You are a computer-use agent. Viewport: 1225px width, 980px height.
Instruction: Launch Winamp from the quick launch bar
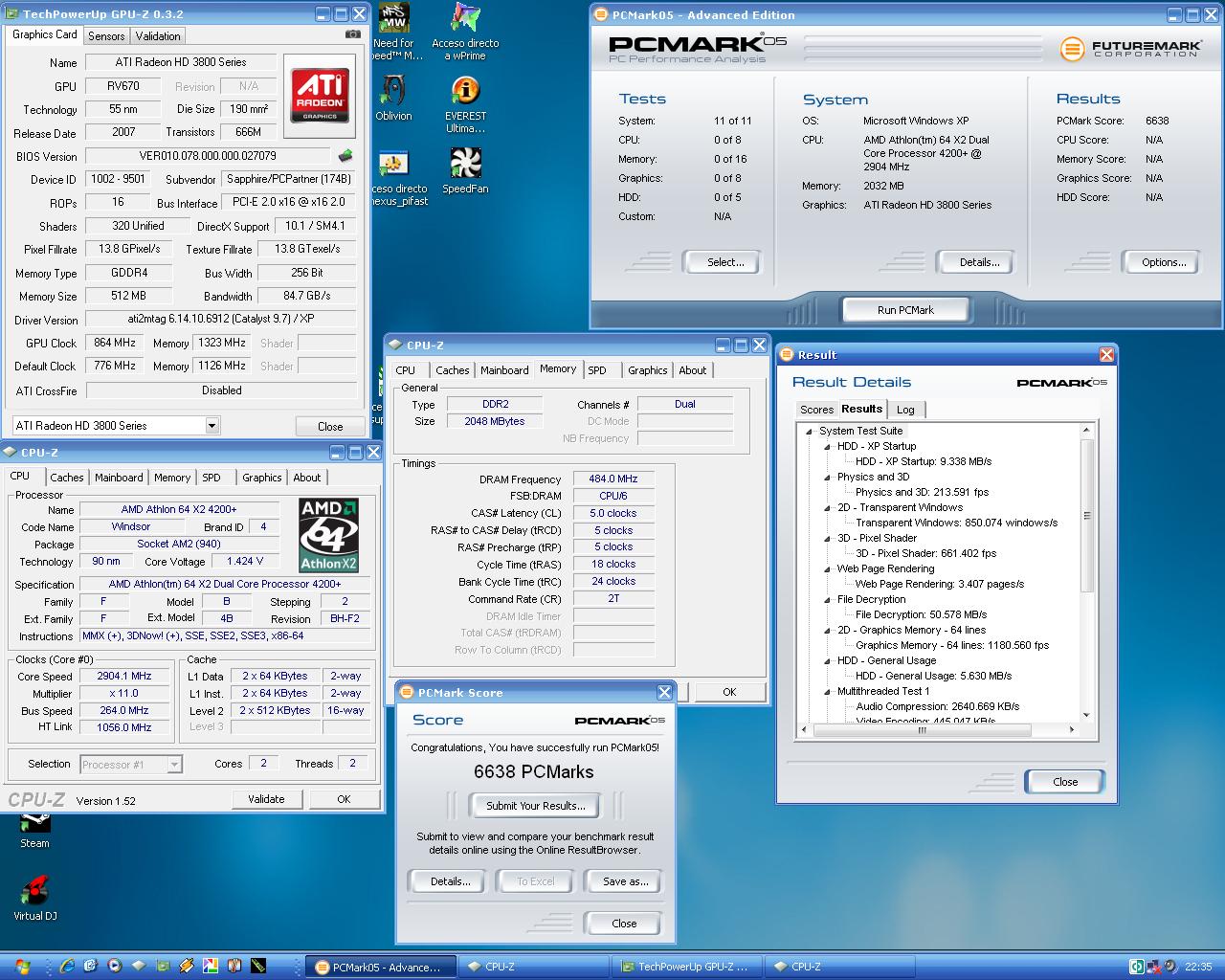point(187,966)
